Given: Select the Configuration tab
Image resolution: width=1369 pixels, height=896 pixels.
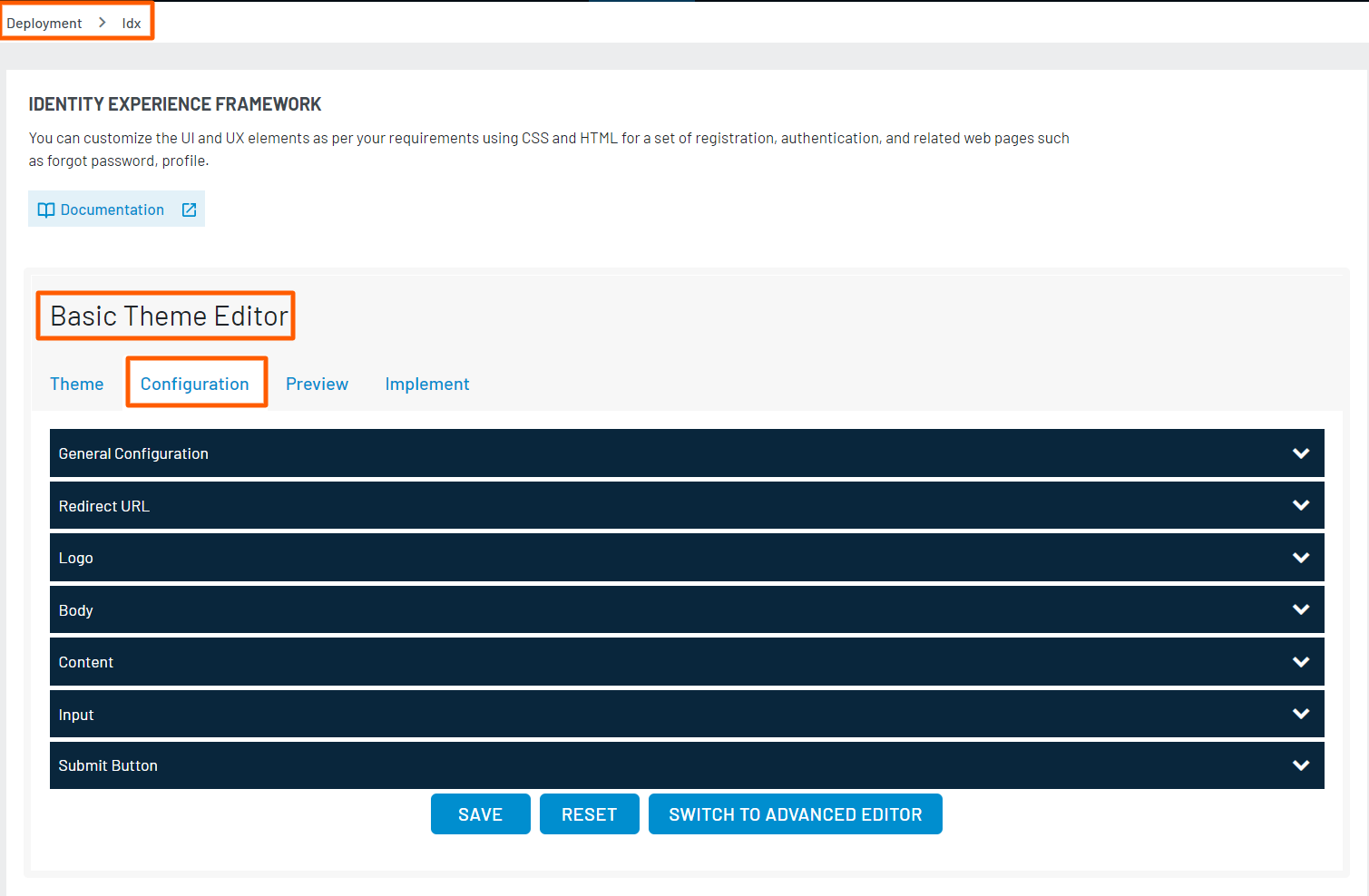Looking at the screenshot, I should tap(195, 384).
